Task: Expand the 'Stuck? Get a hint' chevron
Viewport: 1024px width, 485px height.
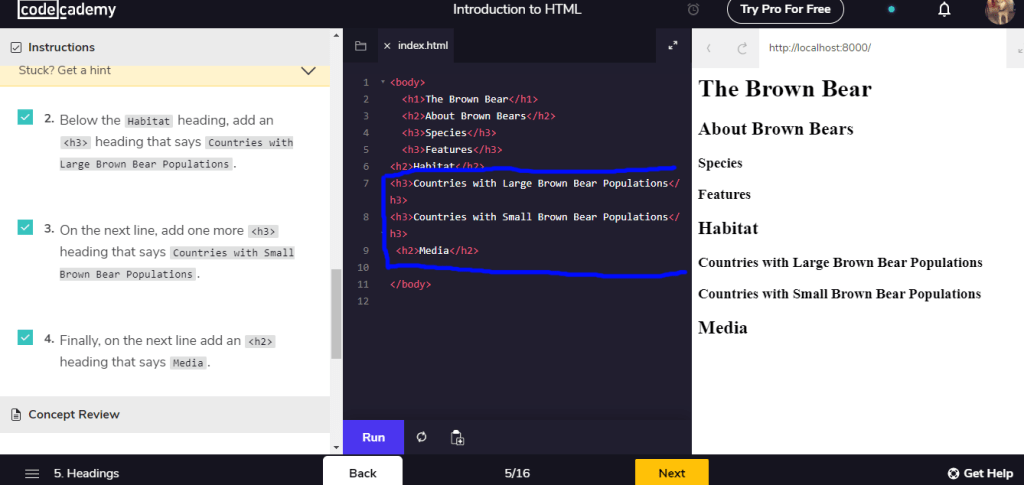Action: click(308, 71)
